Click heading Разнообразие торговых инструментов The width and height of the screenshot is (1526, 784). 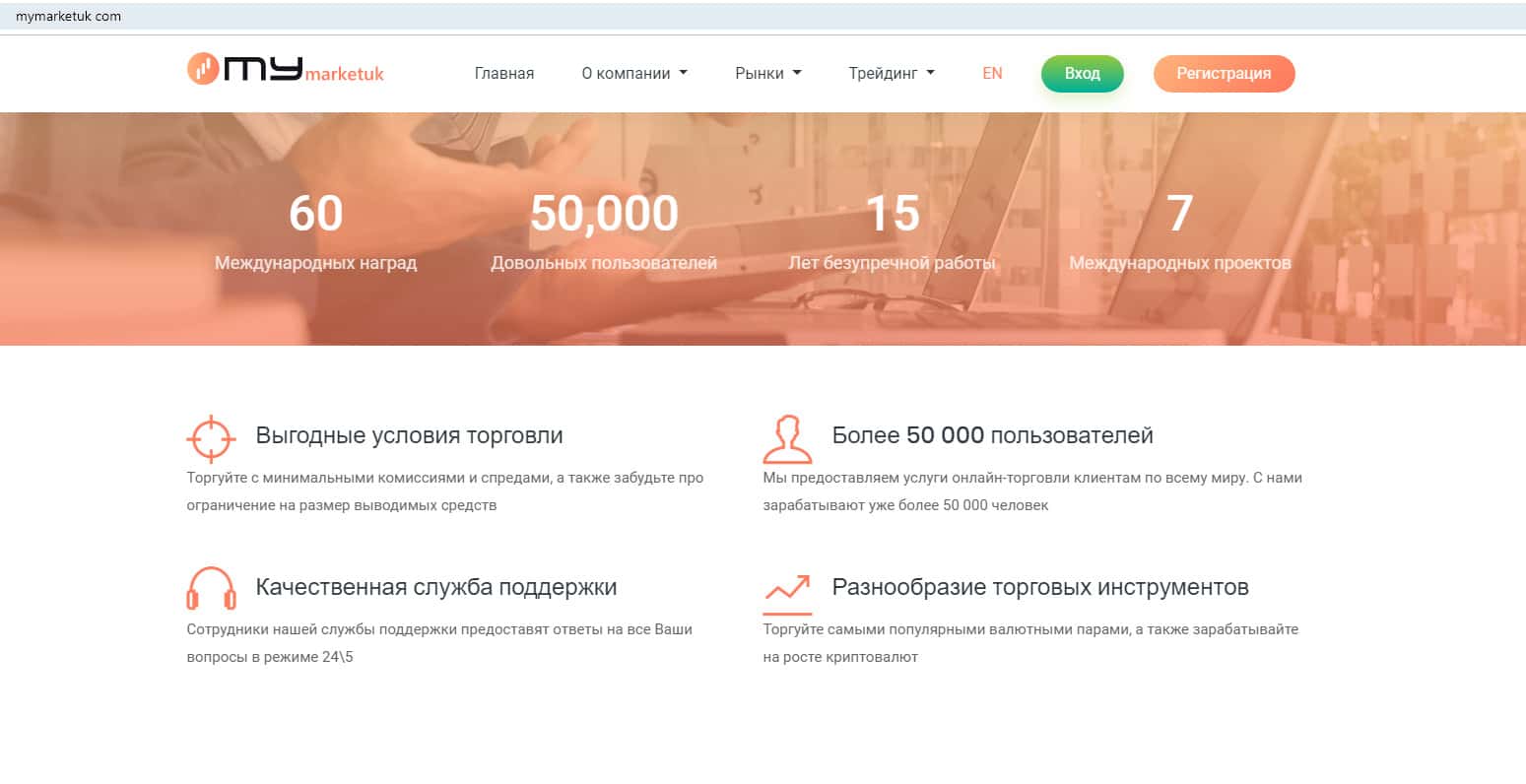(x=1040, y=587)
